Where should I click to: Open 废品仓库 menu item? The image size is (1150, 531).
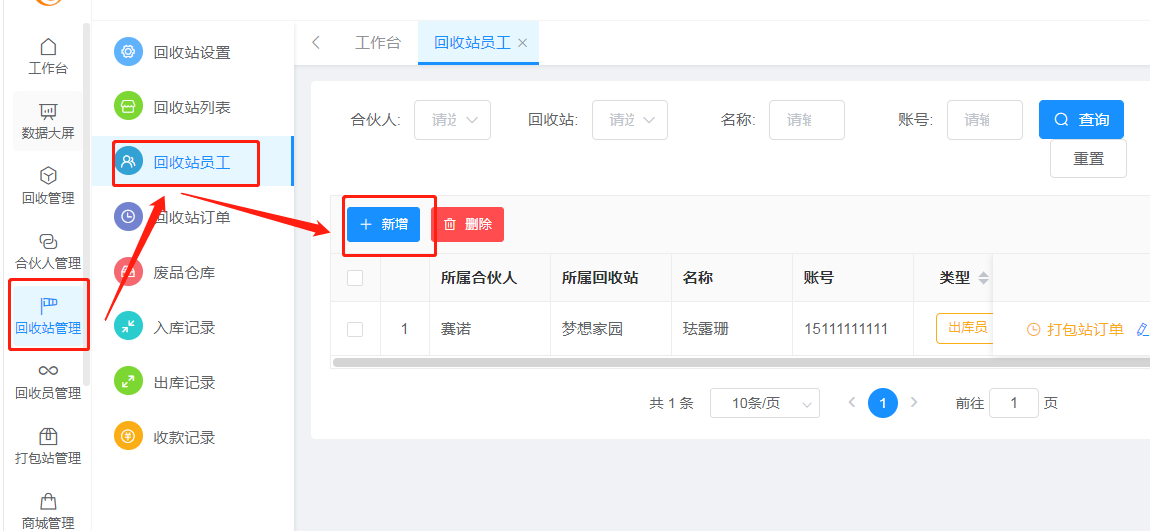tap(192, 272)
